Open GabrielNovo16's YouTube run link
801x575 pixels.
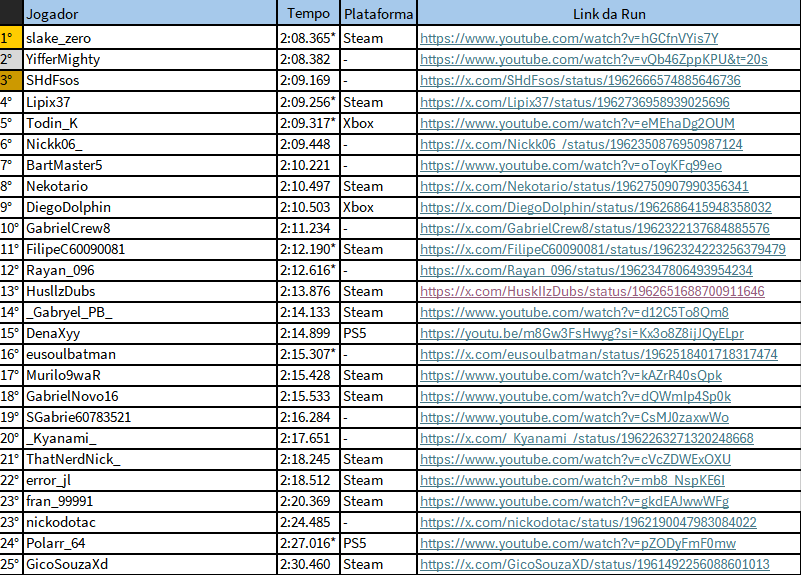click(576, 396)
